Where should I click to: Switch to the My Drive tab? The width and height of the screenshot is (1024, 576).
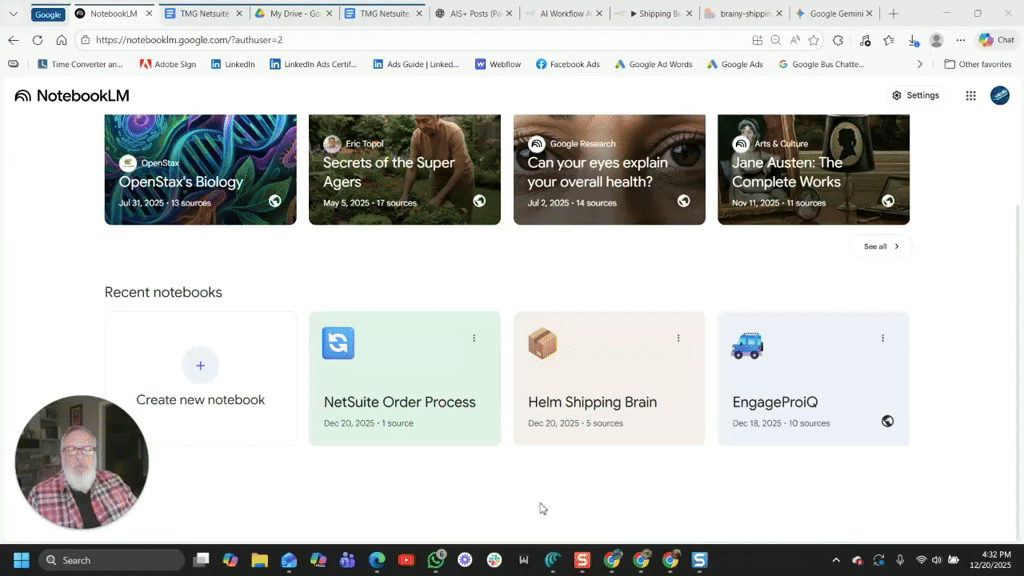click(294, 14)
